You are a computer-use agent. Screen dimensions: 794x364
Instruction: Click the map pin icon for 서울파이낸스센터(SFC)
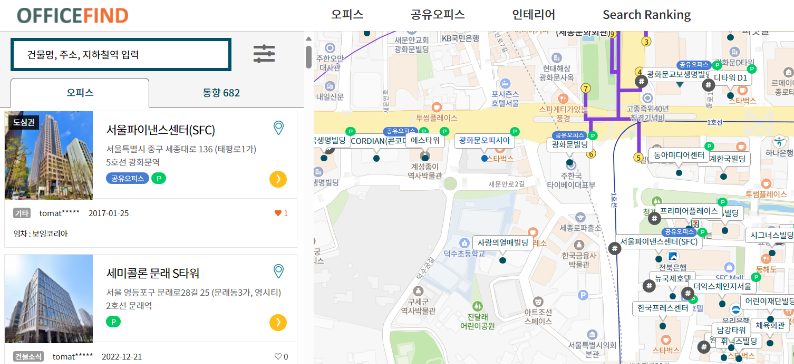point(278,128)
